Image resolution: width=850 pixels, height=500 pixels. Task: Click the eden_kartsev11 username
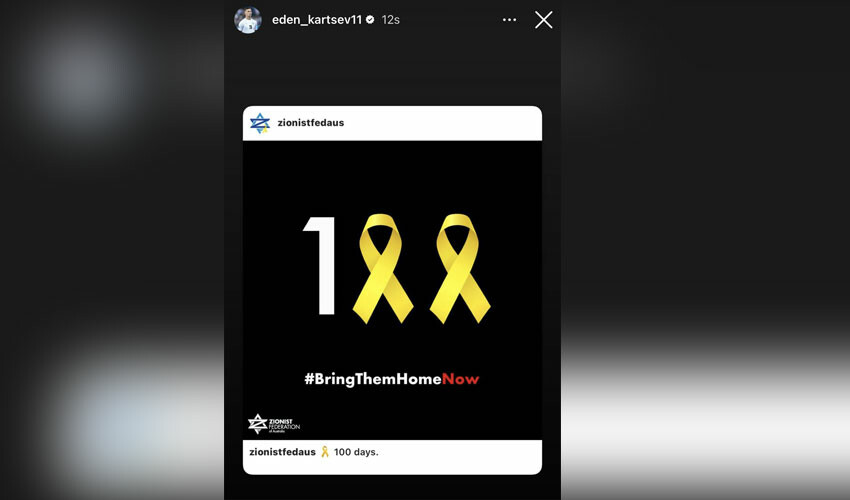click(x=317, y=20)
